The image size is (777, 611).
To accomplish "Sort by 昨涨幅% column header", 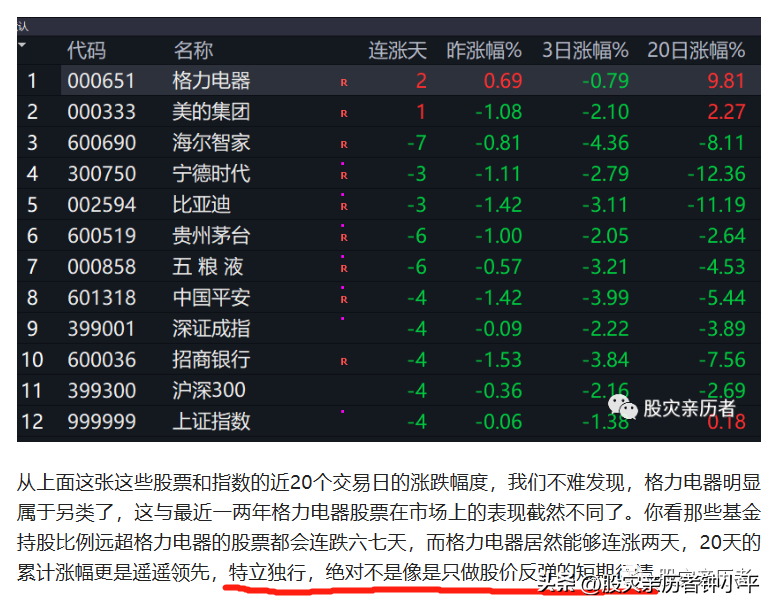I will [484, 51].
